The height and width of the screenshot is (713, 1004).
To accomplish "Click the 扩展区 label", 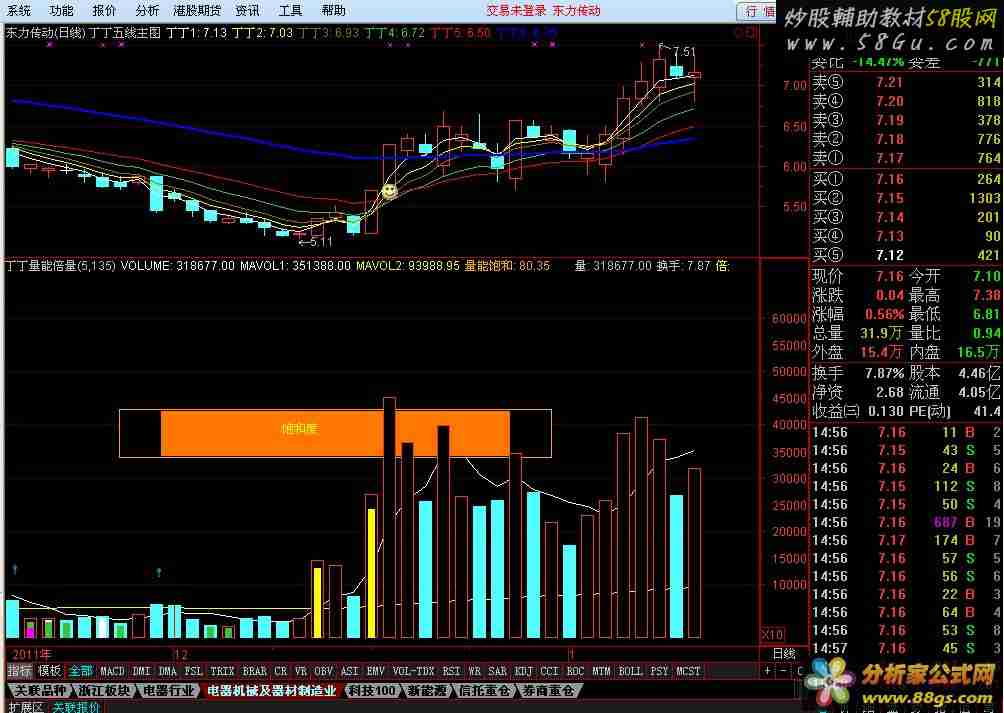I will click(x=26, y=707).
